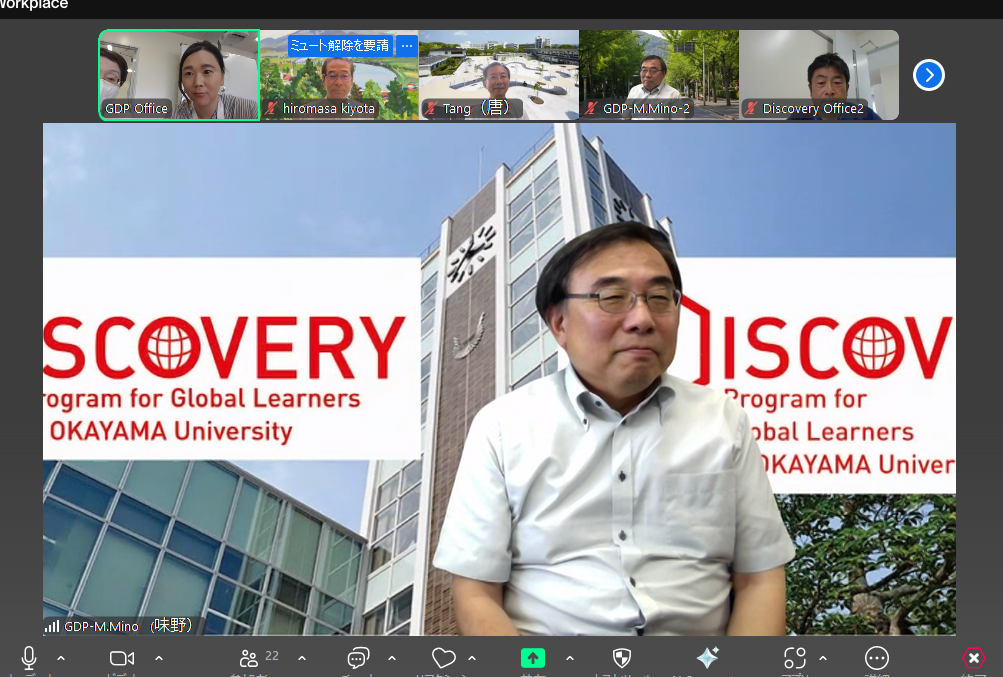Click the signal strength icon beside GDP-M.Mino
Screen dimensions: 1003x677
pos(52,626)
